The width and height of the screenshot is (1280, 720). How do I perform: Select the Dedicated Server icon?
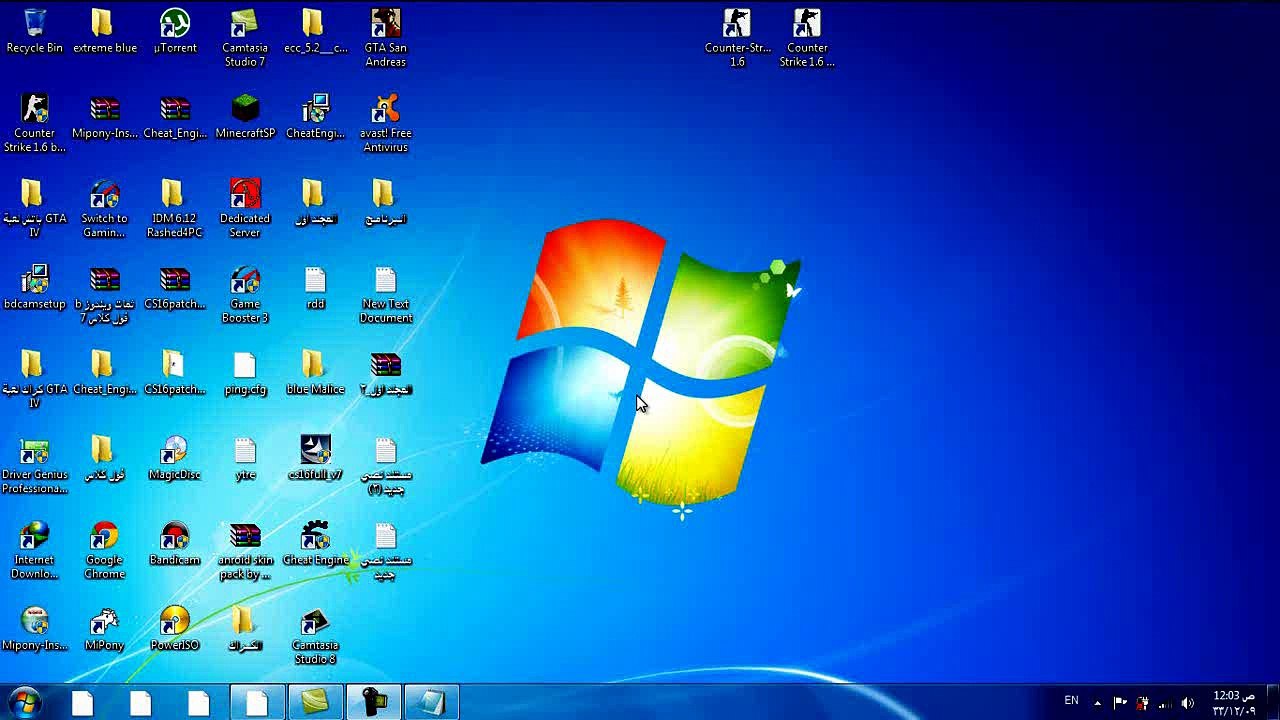tap(245, 209)
